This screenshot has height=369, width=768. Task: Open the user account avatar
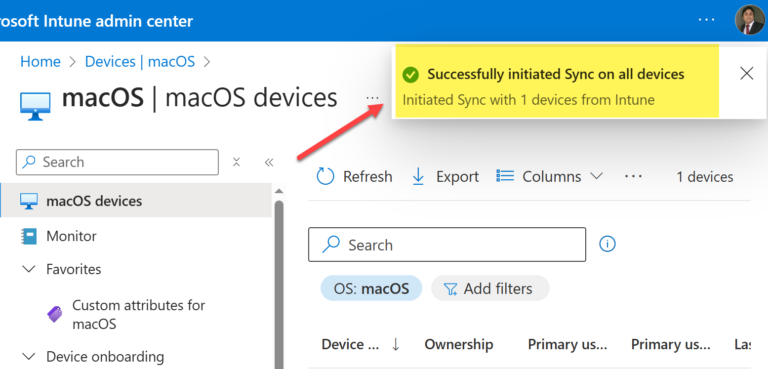[x=749, y=20]
